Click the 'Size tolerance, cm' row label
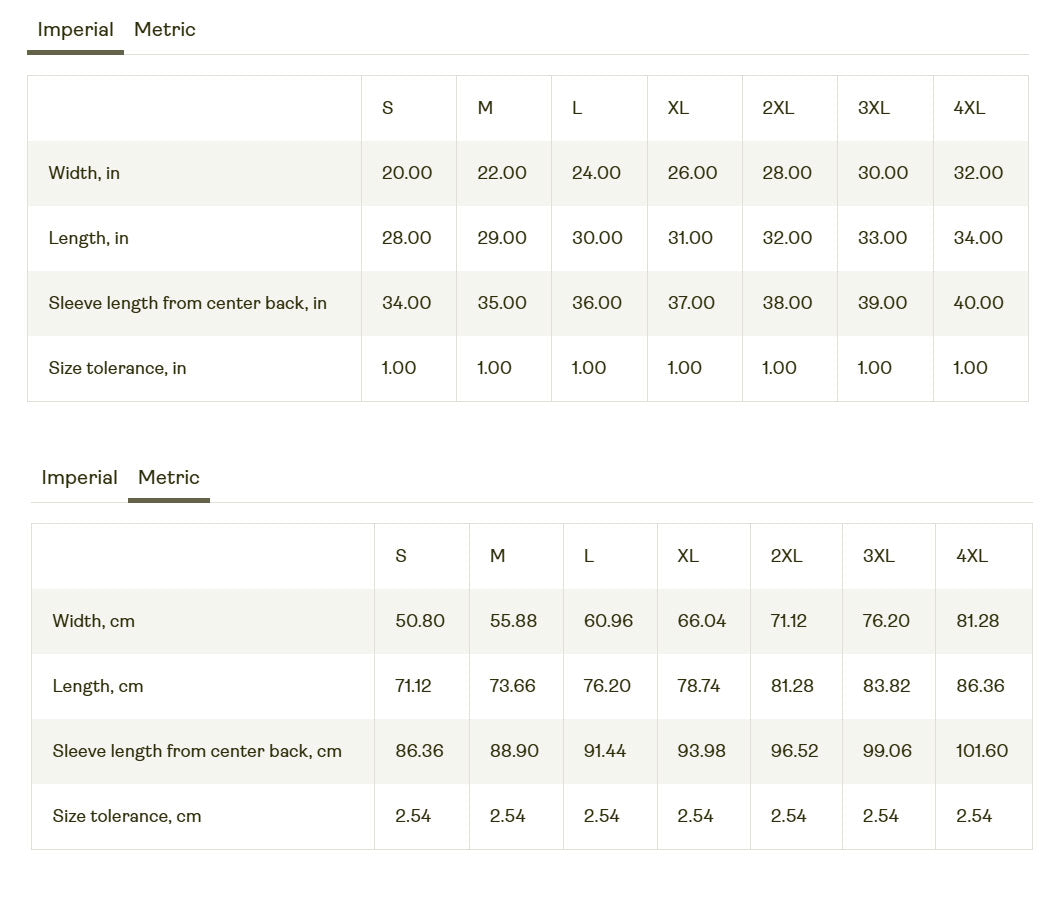This screenshot has height=907, width=1046. [x=126, y=816]
